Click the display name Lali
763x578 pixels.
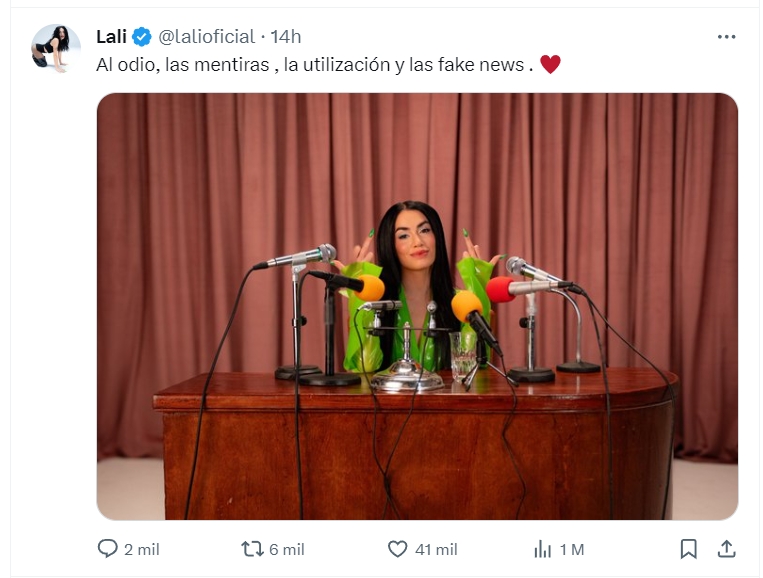pos(110,37)
